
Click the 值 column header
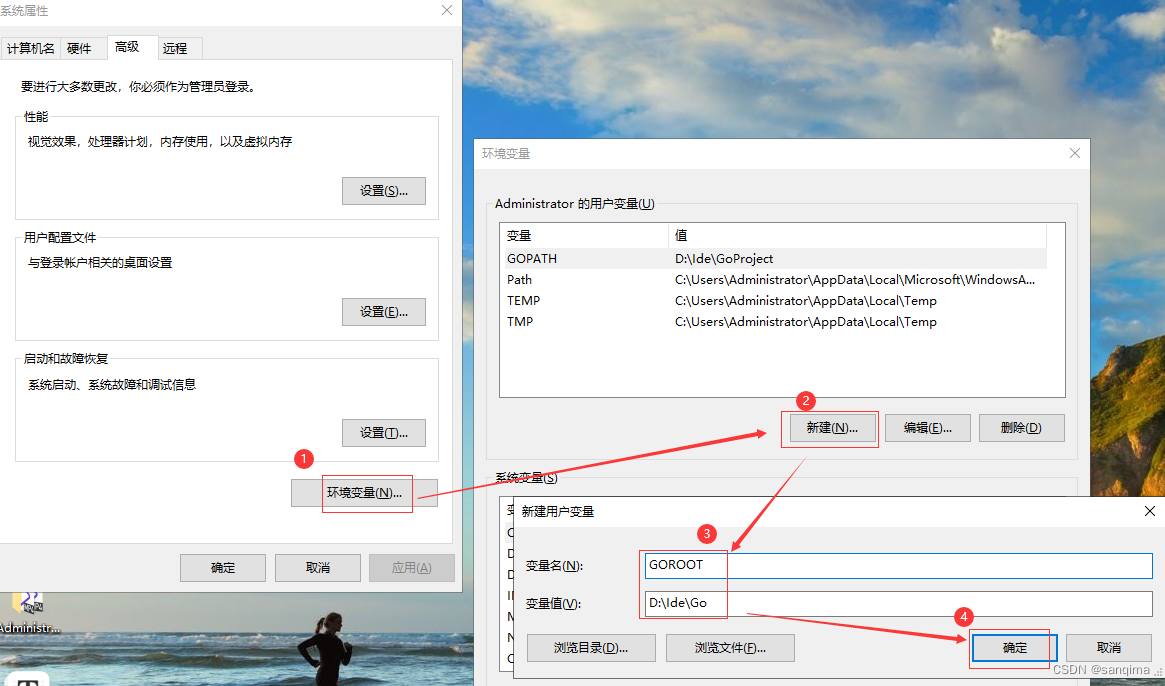pyautogui.click(x=857, y=236)
